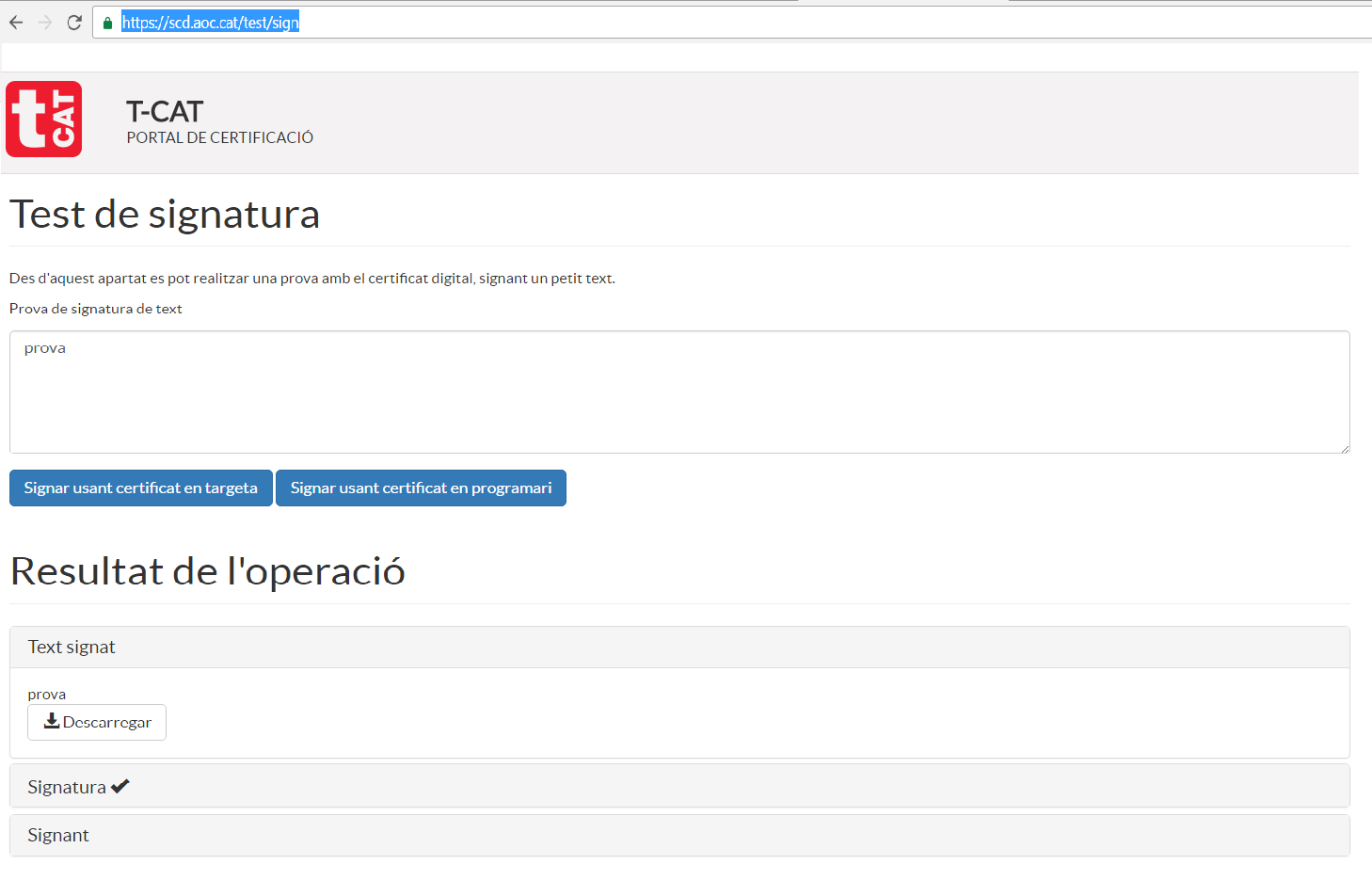1372x896 pixels.
Task: Focus the browser address bar URL
Action: [210, 23]
